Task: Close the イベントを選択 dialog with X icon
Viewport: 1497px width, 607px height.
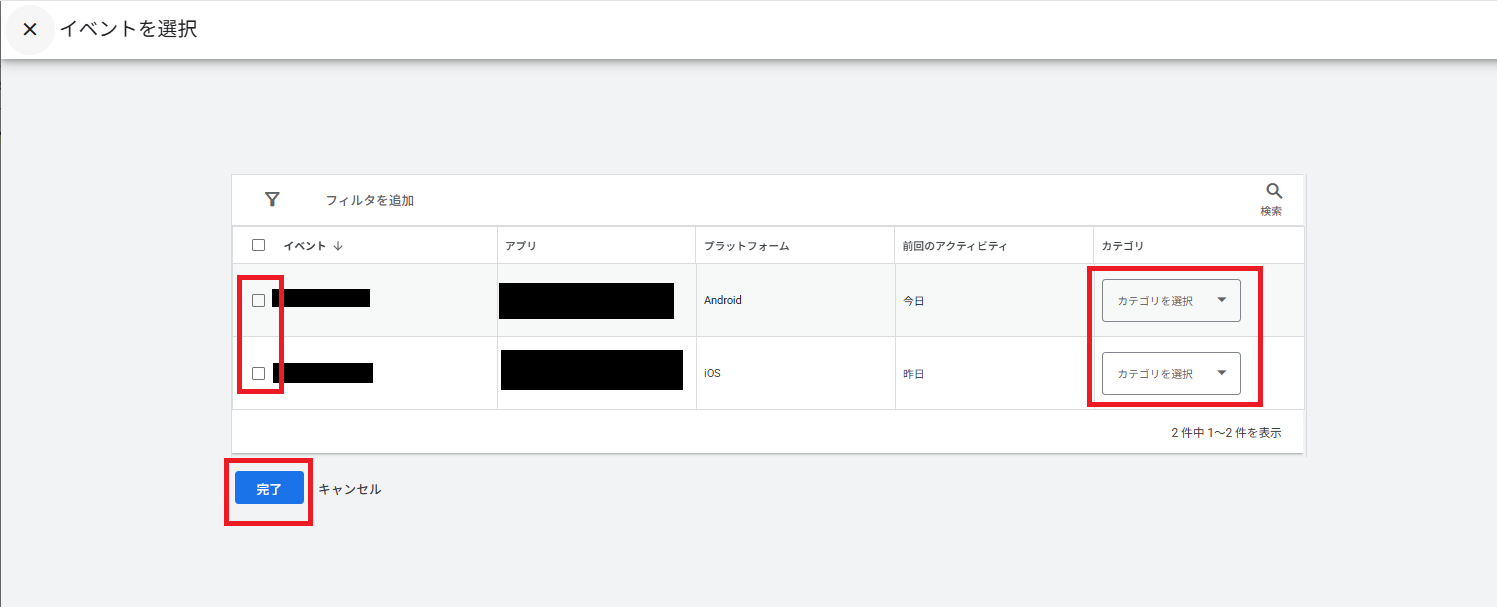Action: [x=30, y=30]
